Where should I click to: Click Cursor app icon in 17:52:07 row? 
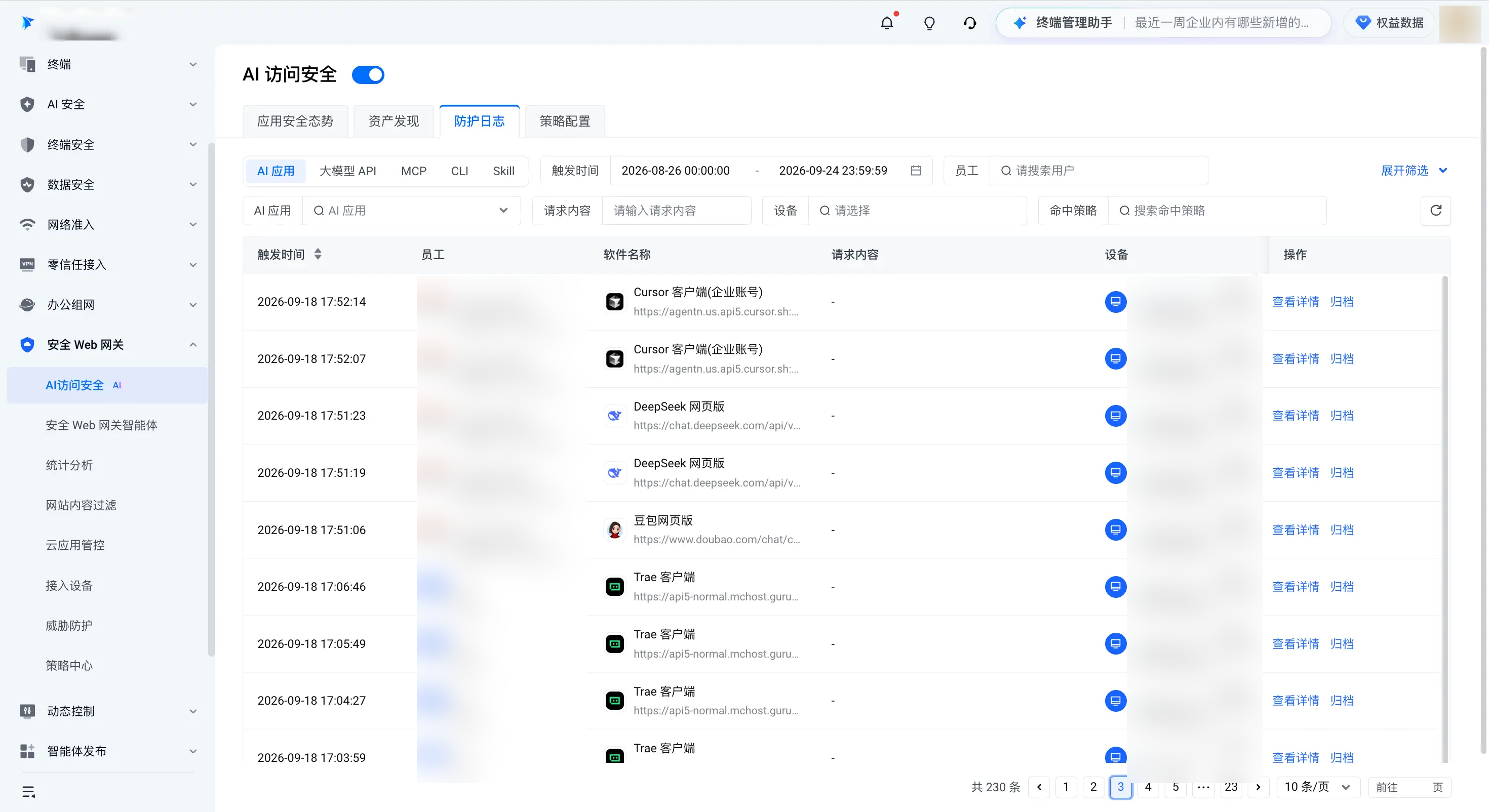(614, 359)
